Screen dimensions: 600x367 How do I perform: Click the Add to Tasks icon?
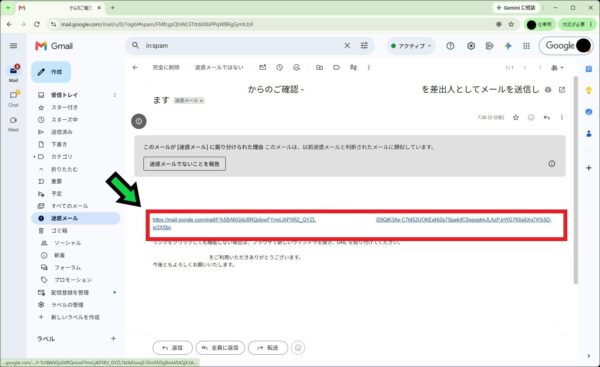point(297,67)
